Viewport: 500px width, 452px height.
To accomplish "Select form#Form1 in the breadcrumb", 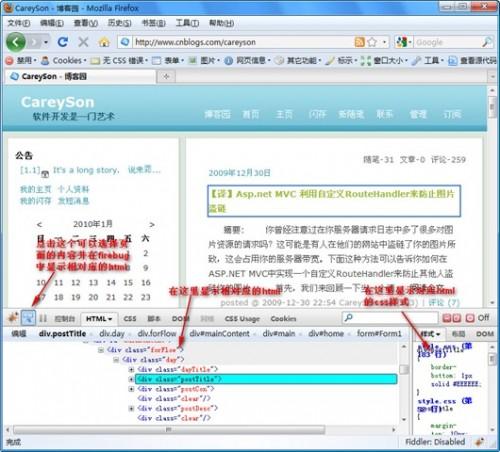I will point(379,333).
